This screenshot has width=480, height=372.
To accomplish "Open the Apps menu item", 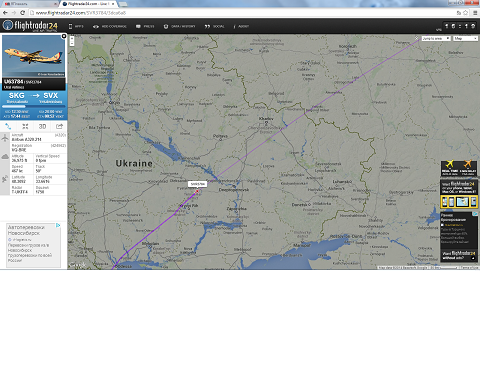I will pyautogui.click(x=76, y=26).
